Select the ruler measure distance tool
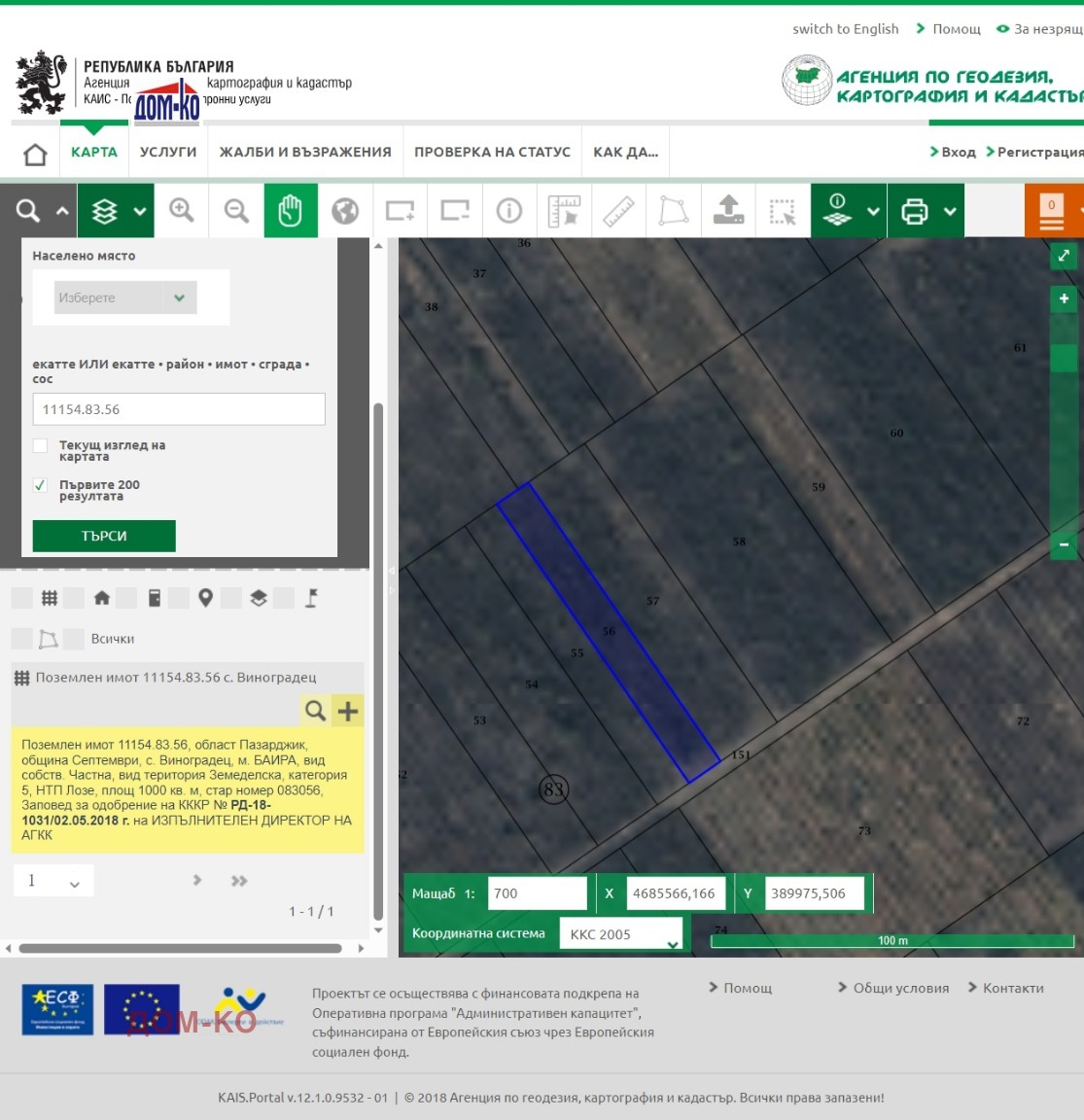The width and height of the screenshot is (1084, 1120). [x=618, y=211]
